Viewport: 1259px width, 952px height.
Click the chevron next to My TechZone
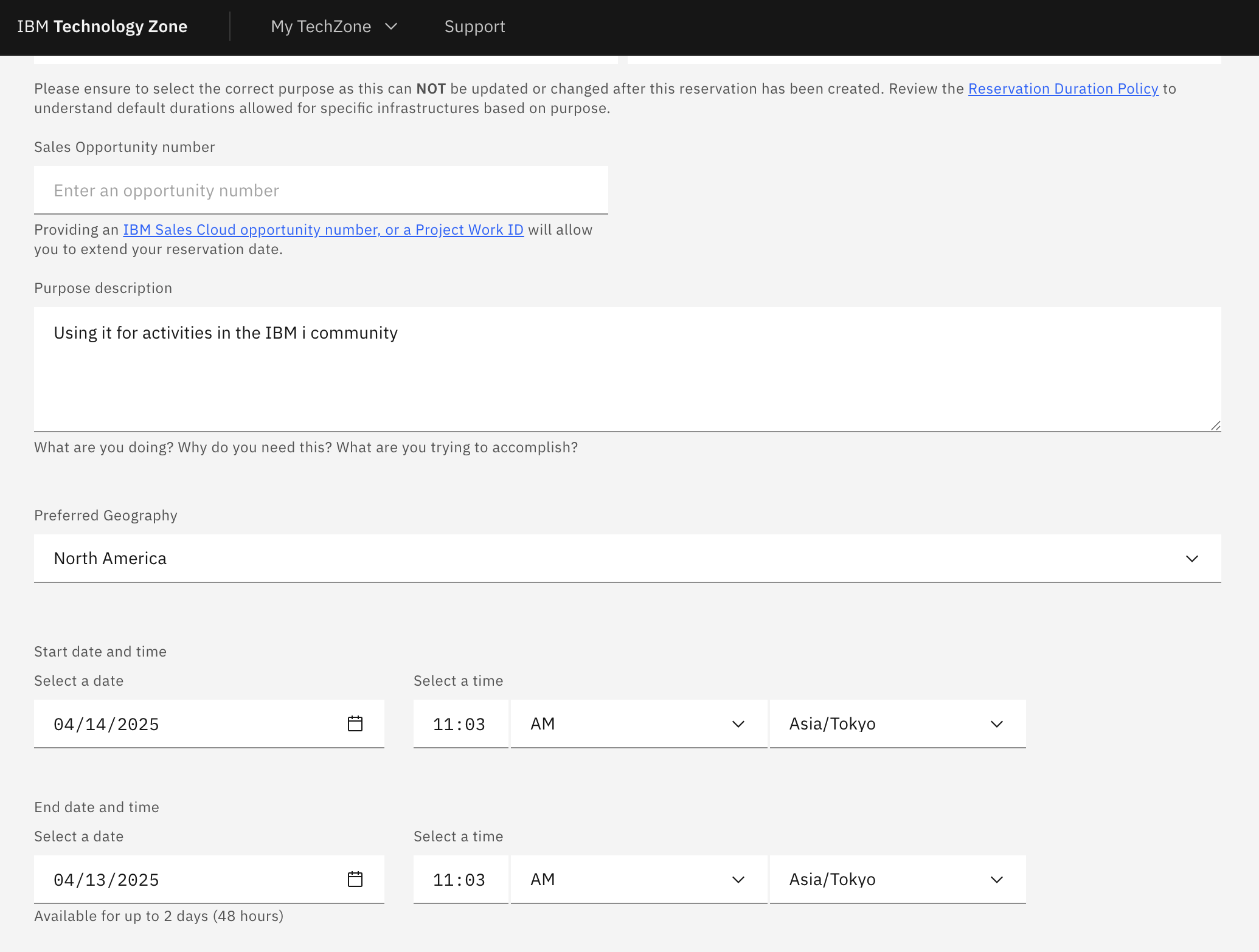pyautogui.click(x=392, y=27)
